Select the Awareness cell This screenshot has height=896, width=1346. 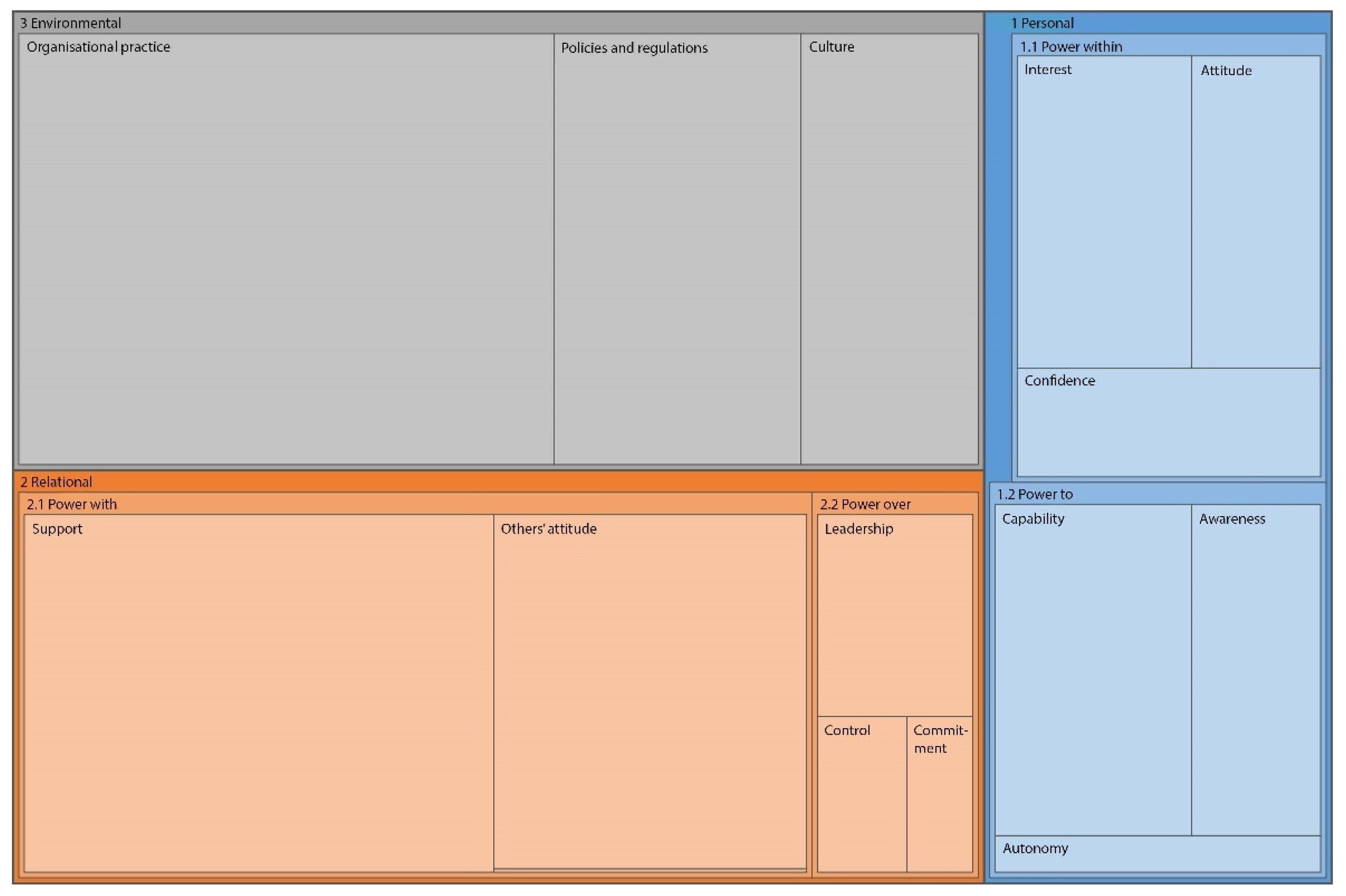(x=1255, y=669)
